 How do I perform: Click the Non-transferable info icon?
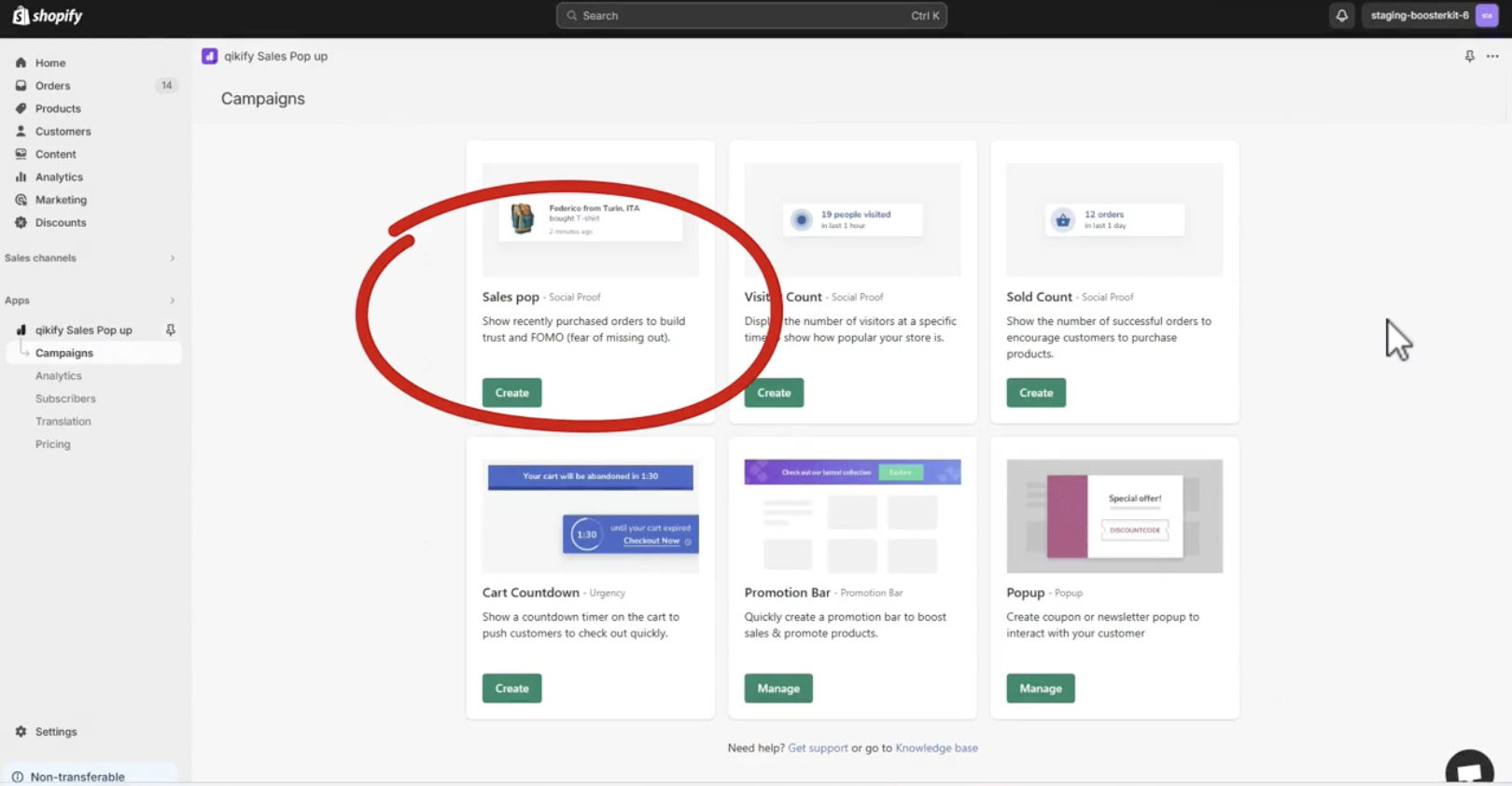coord(18,777)
